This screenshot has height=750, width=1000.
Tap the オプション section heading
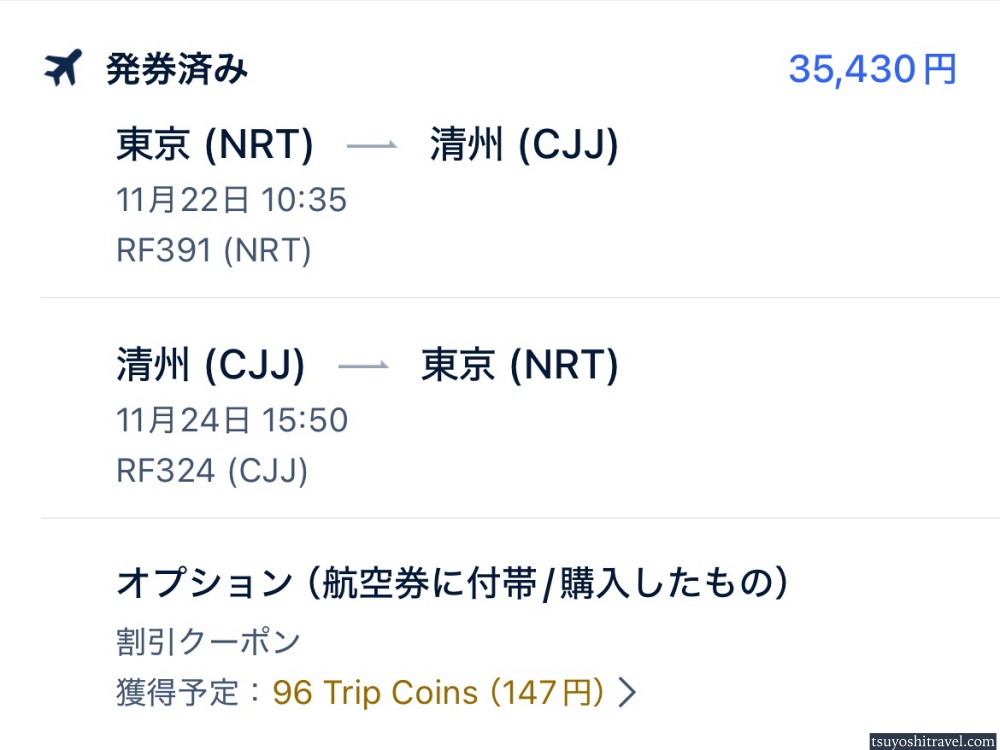click(x=453, y=583)
